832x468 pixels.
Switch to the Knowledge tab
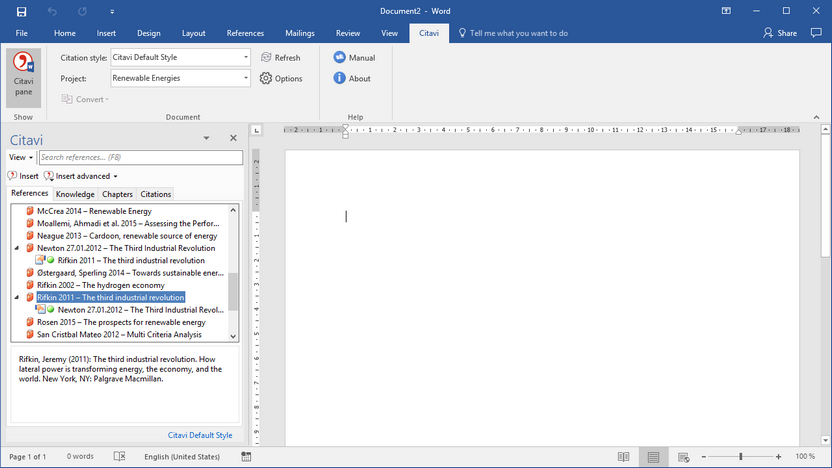pos(75,194)
